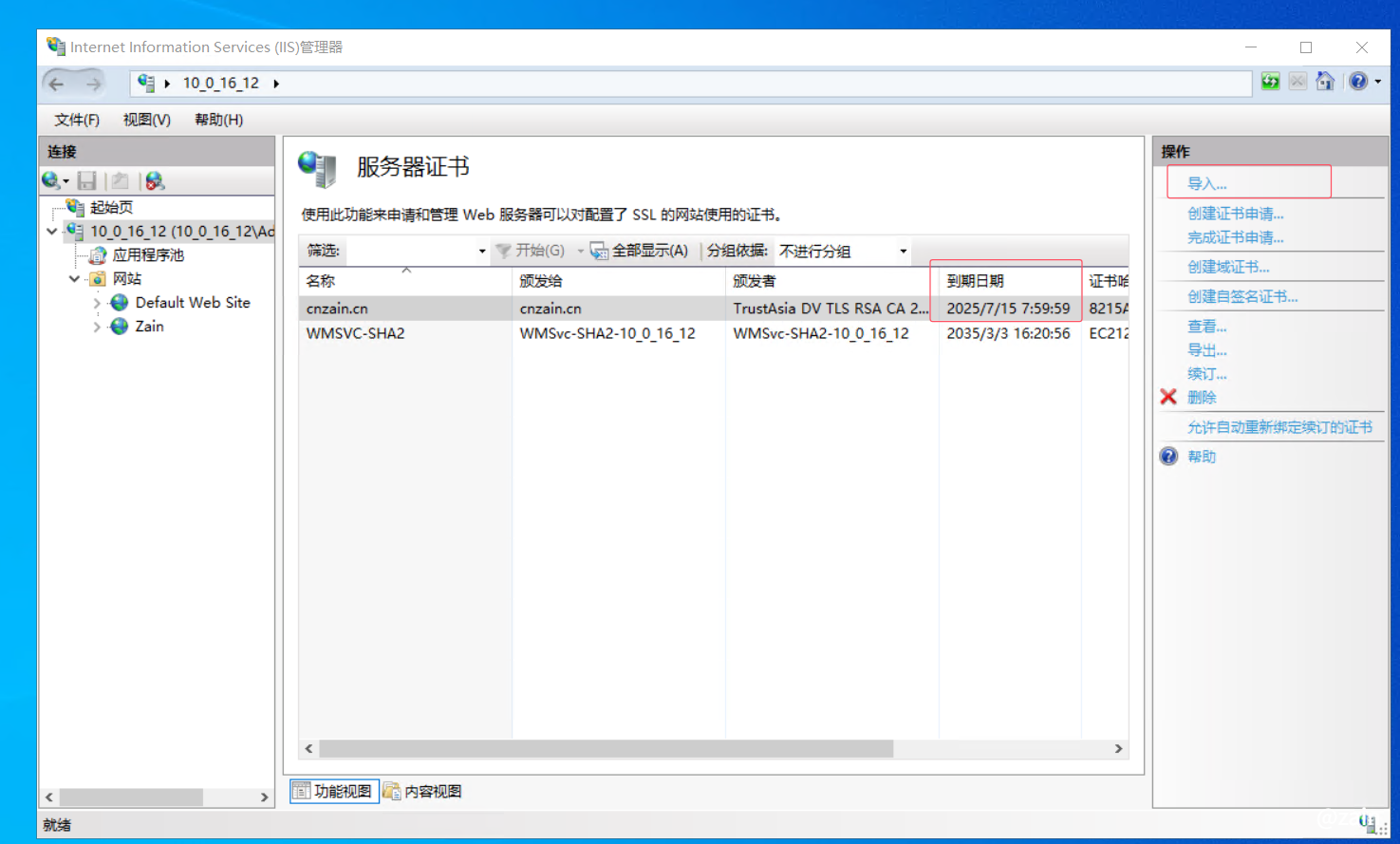1400x844 pixels.
Task: Open the 文件(F) menu
Action: coord(77,120)
